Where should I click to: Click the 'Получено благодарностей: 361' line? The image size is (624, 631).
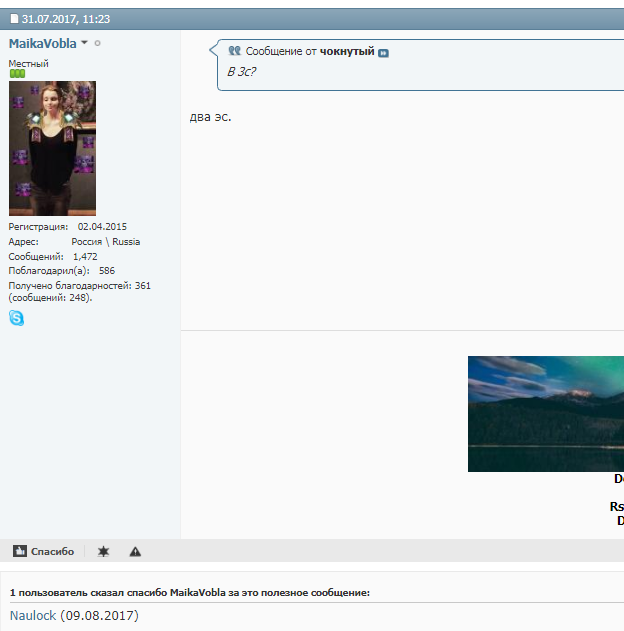point(80,286)
